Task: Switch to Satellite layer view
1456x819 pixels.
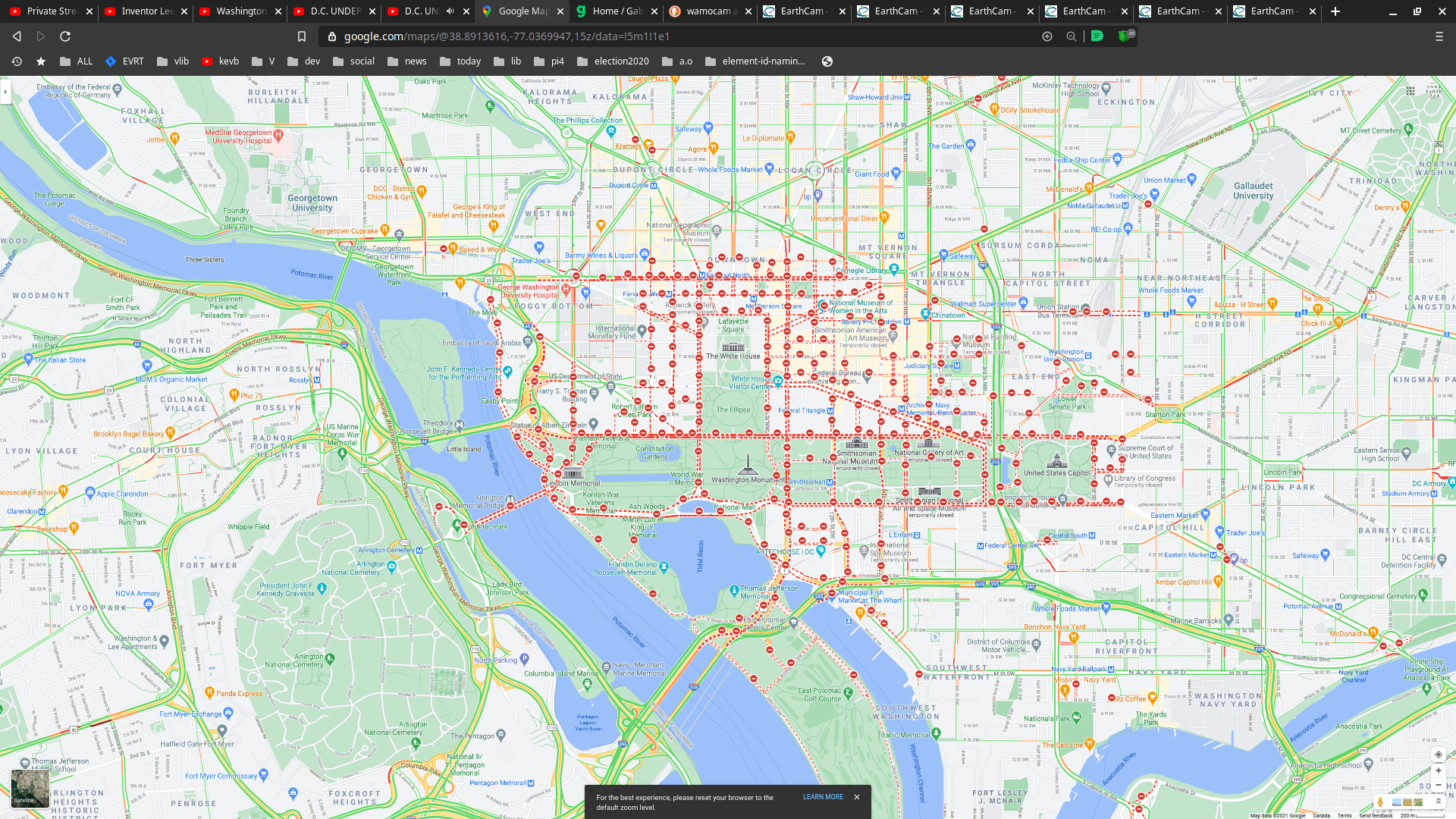Action: (30, 789)
